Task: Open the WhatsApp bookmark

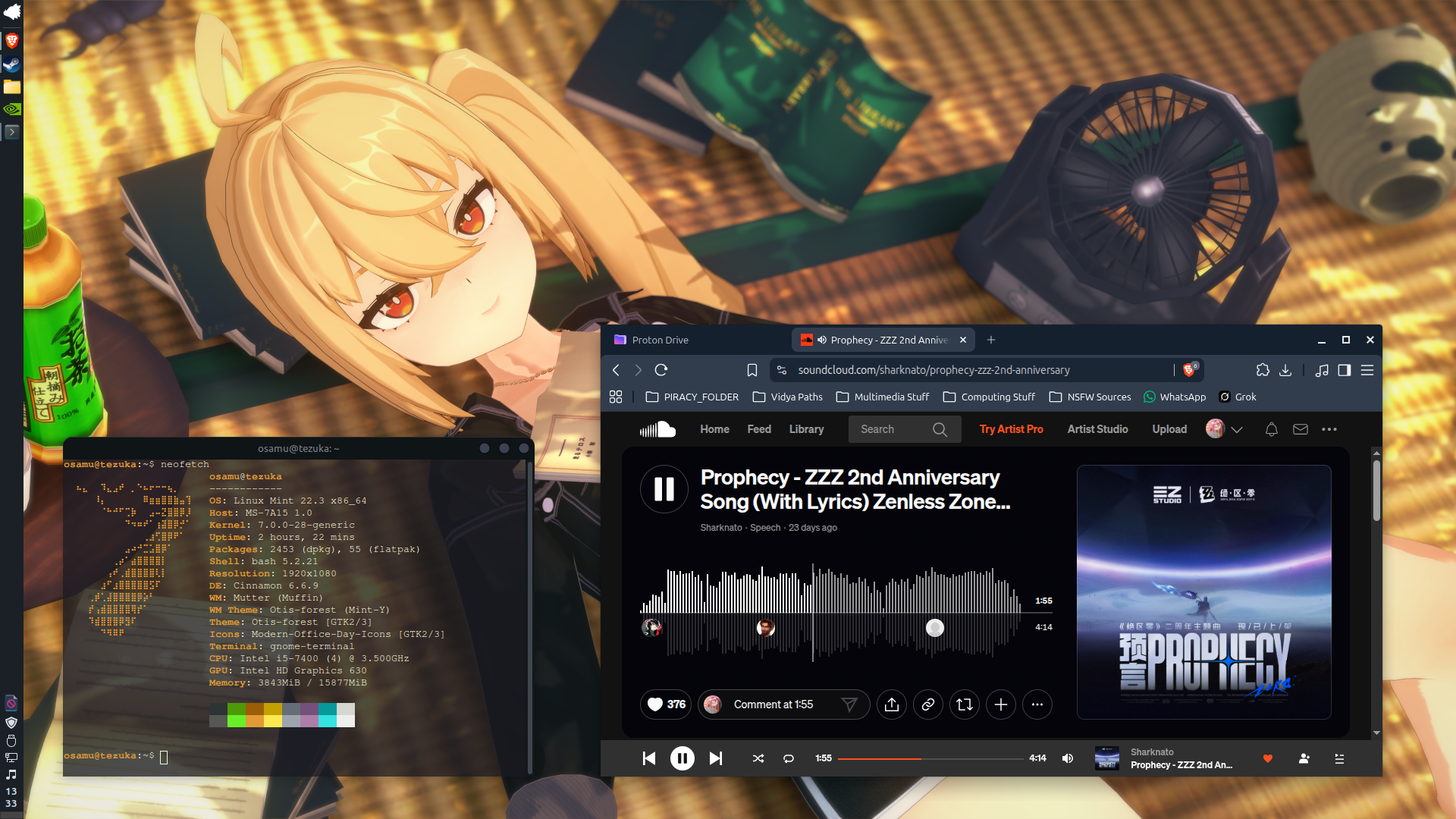Action: pos(1175,397)
